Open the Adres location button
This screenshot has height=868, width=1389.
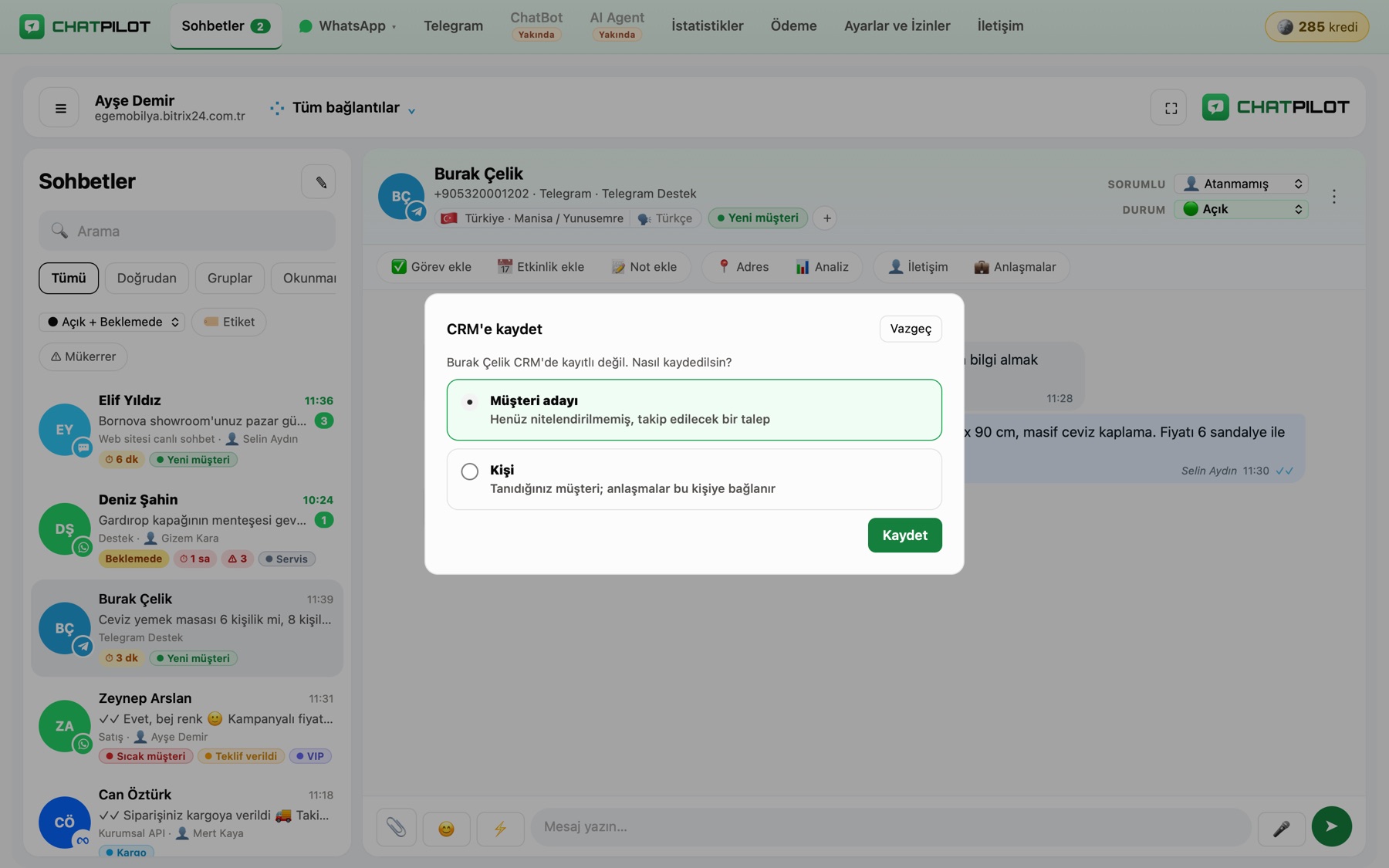pos(743,267)
